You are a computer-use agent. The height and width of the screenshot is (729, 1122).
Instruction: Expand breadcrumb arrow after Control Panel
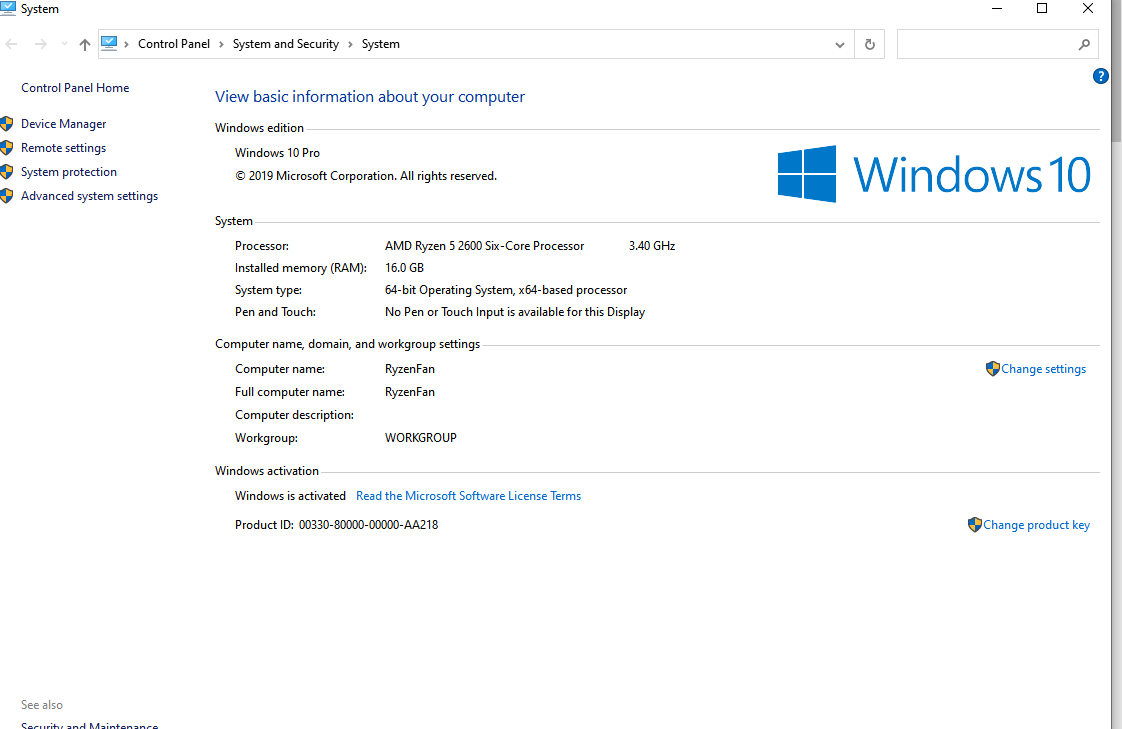coord(221,44)
